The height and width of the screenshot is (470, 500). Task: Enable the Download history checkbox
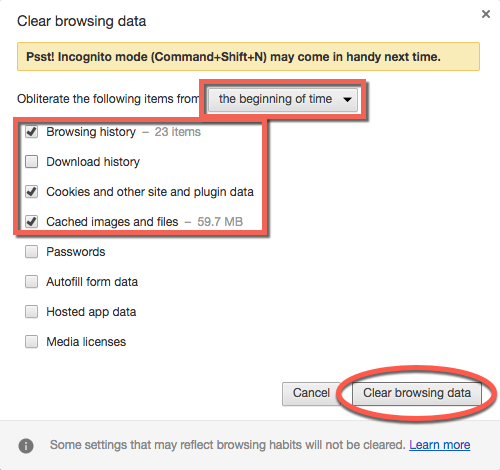tap(32, 162)
